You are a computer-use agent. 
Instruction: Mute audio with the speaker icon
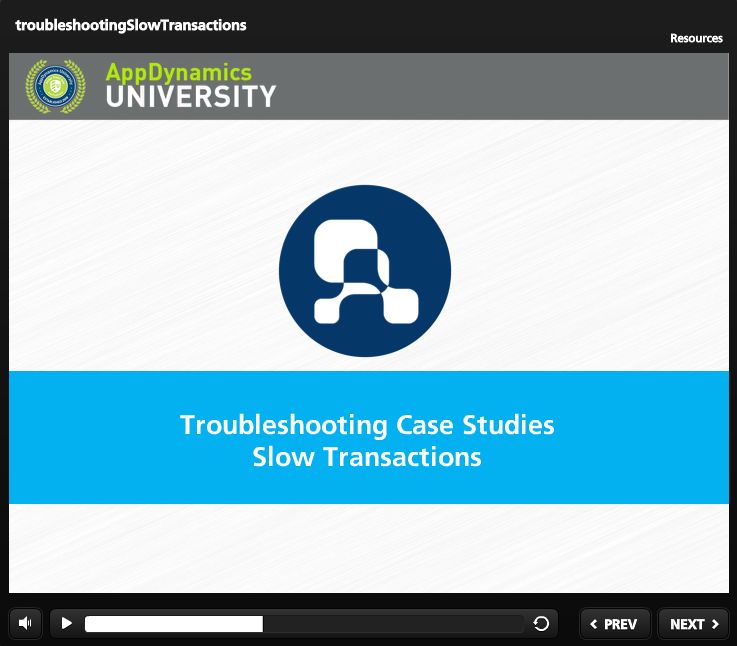(25, 623)
